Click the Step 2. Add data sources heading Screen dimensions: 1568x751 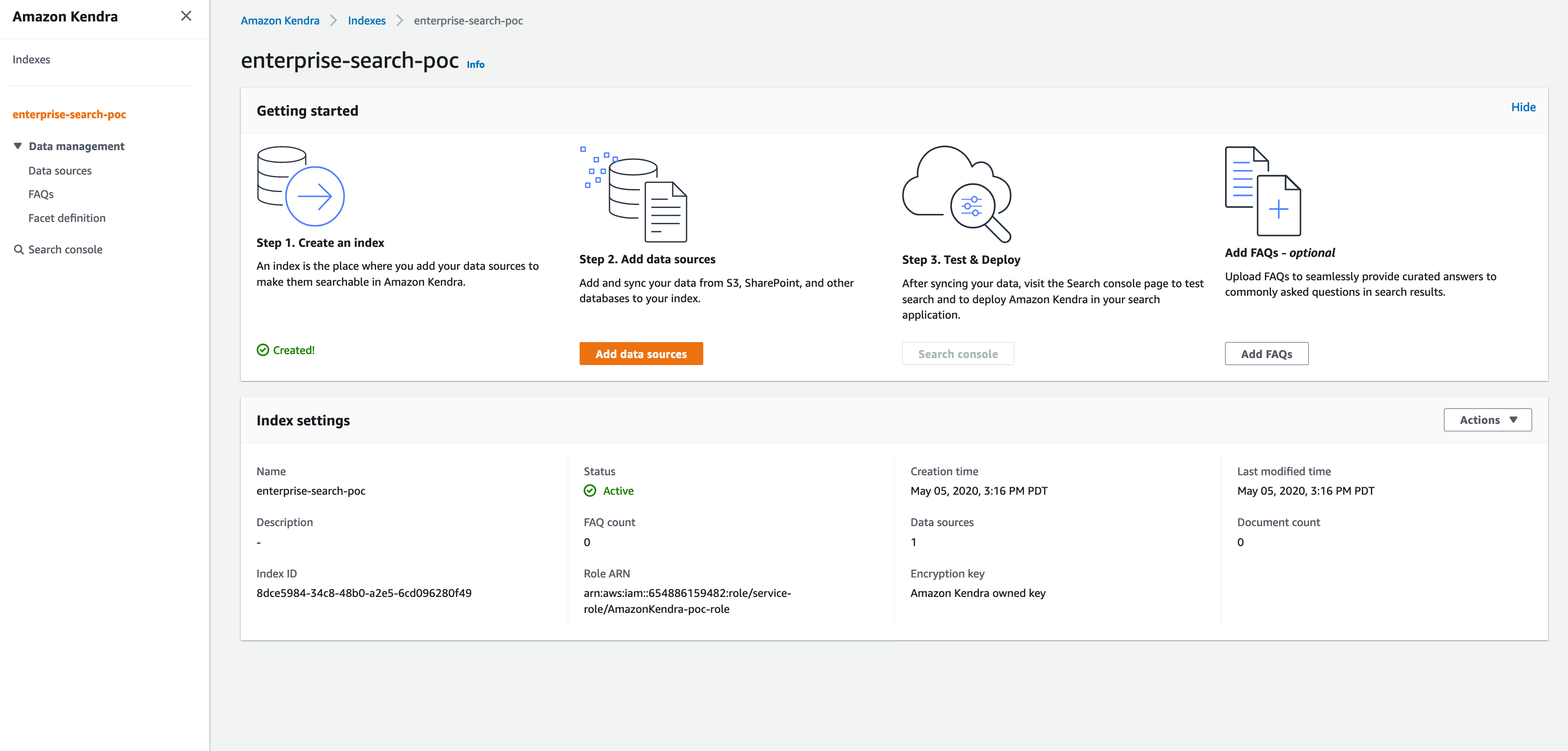[647, 259]
